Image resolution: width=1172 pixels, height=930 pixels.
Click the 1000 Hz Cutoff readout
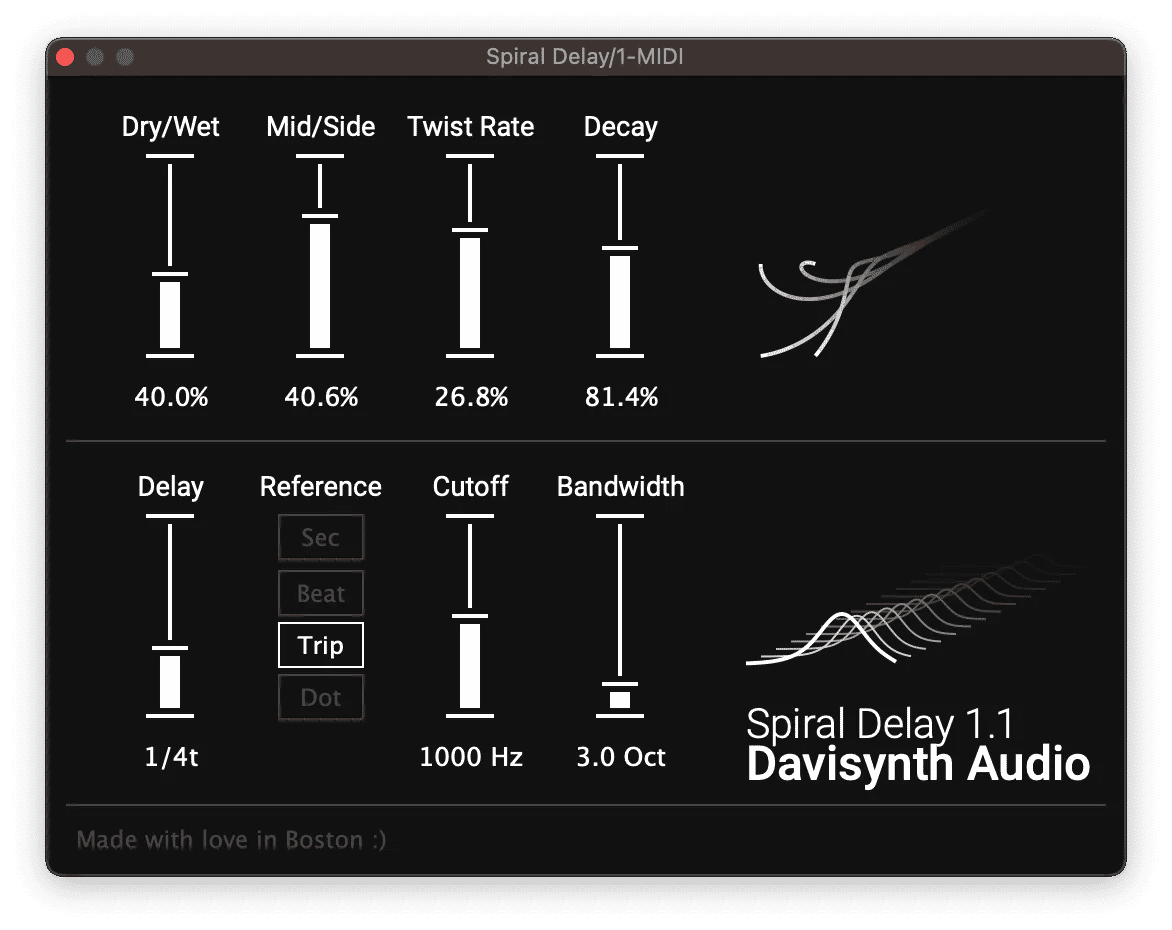(470, 757)
